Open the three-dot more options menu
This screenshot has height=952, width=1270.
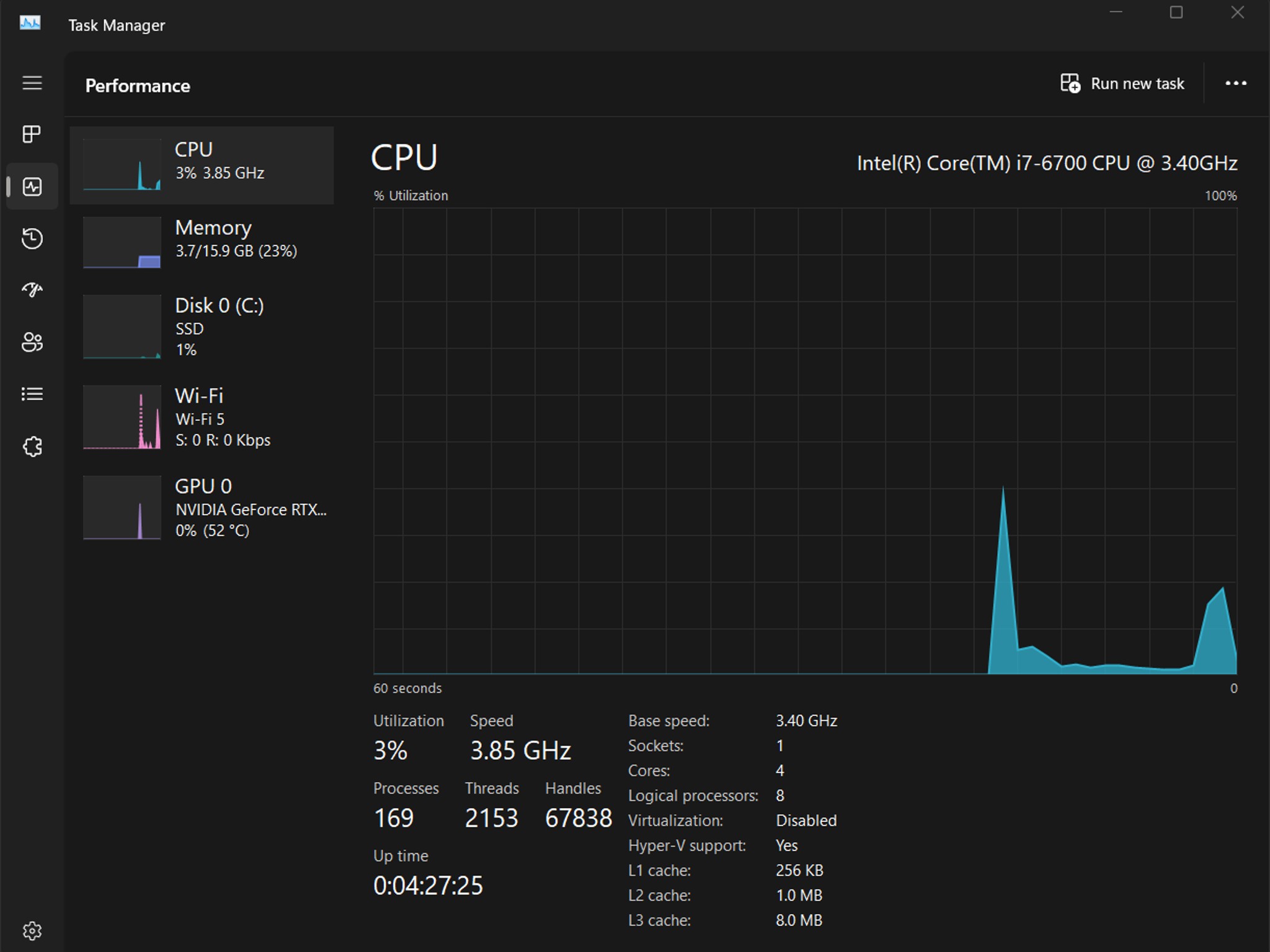tap(1235, 84)
